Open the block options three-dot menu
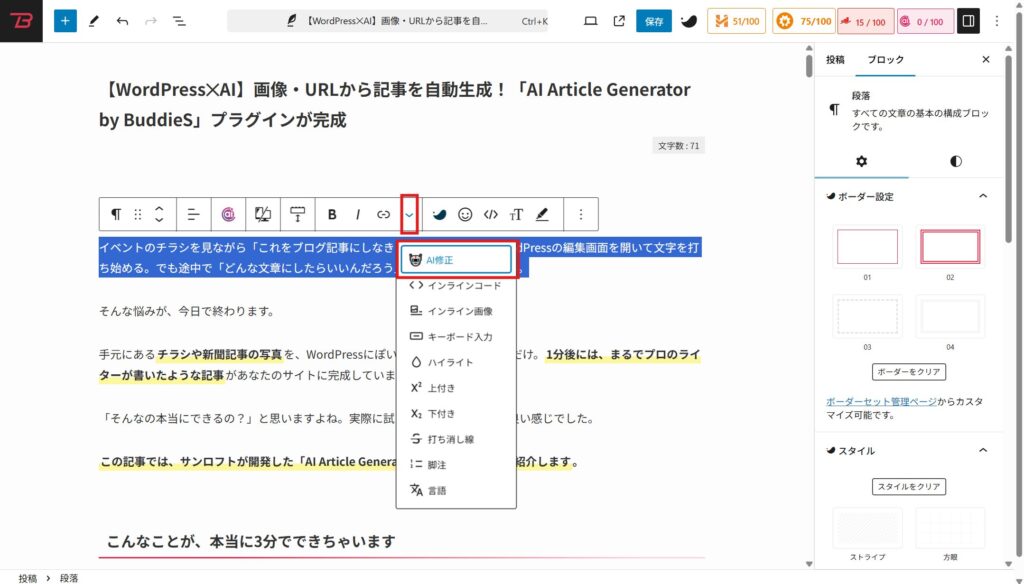The height and width of the screenshot is (584, 1024). [x=581, y=214]
